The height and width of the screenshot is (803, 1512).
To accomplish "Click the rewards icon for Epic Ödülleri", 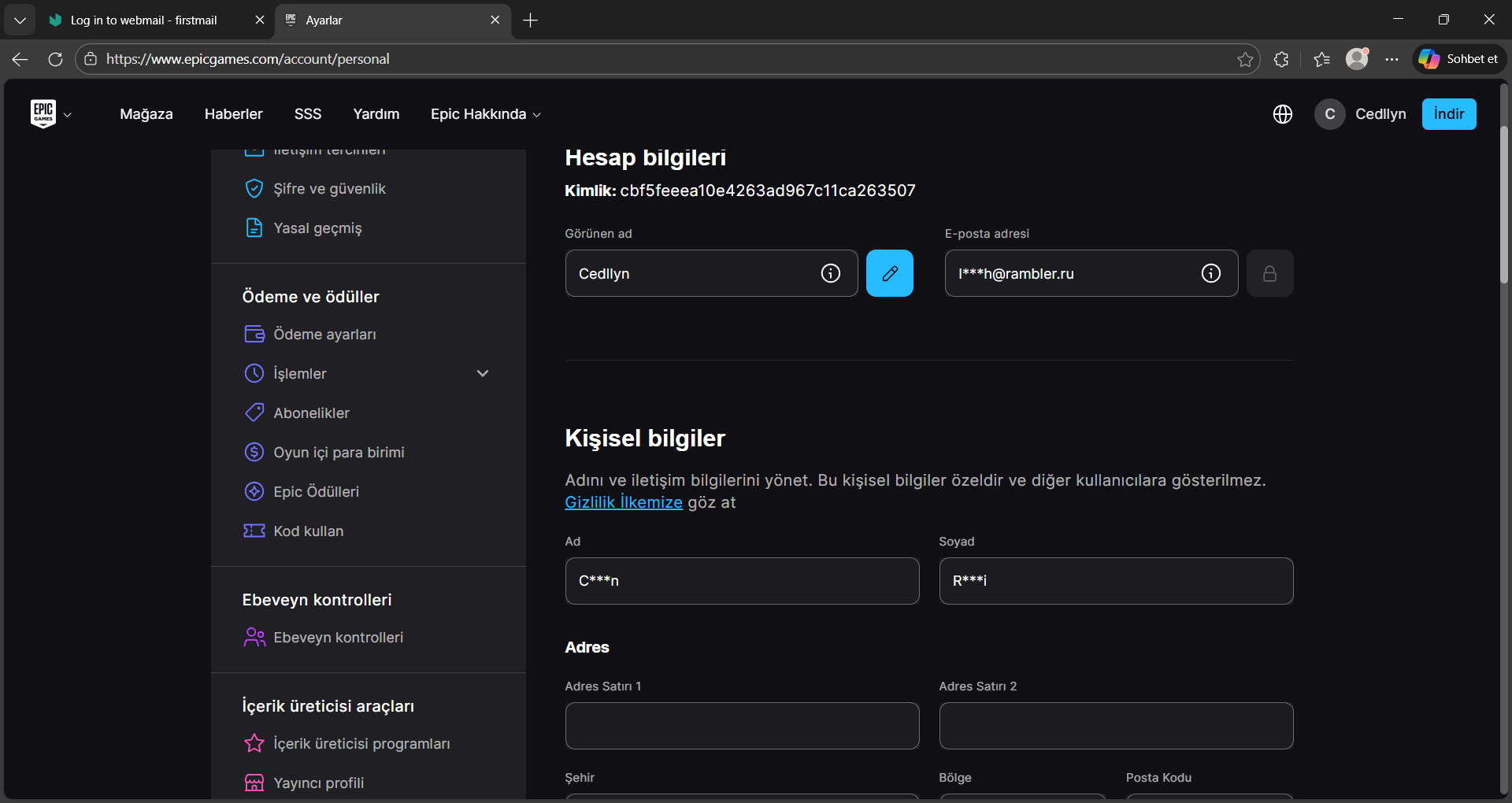I will coord(254,491).
